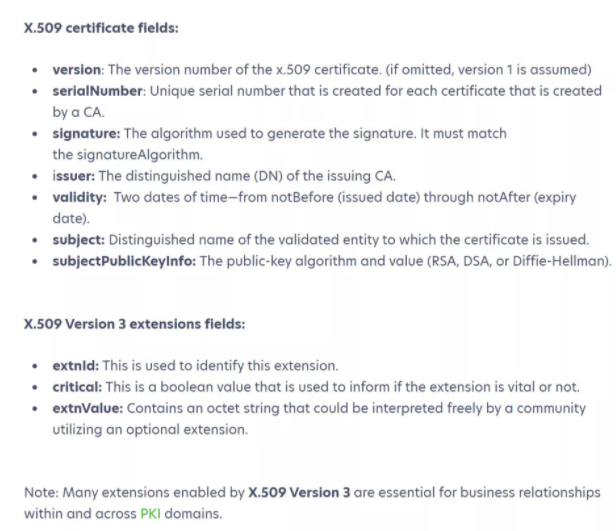Click the bold "signature:" field name
Screen dimensions: 616x531
(x=87, y=133)
